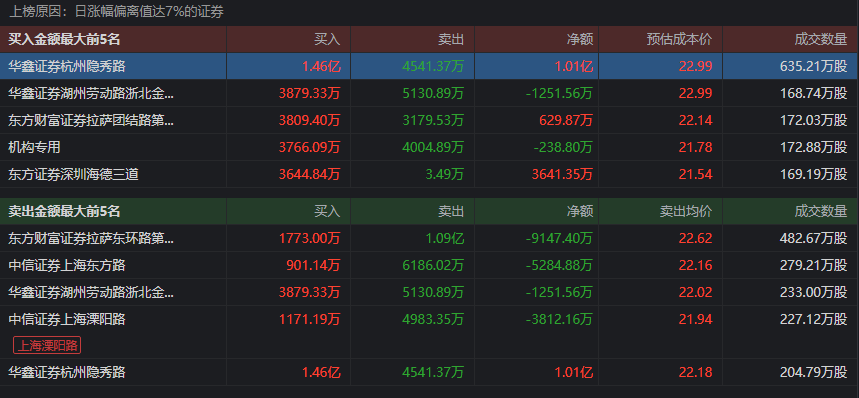Select 中信证券上海东方路 broker name
This screenshot has height=398, width=859.
pos(67,266)
